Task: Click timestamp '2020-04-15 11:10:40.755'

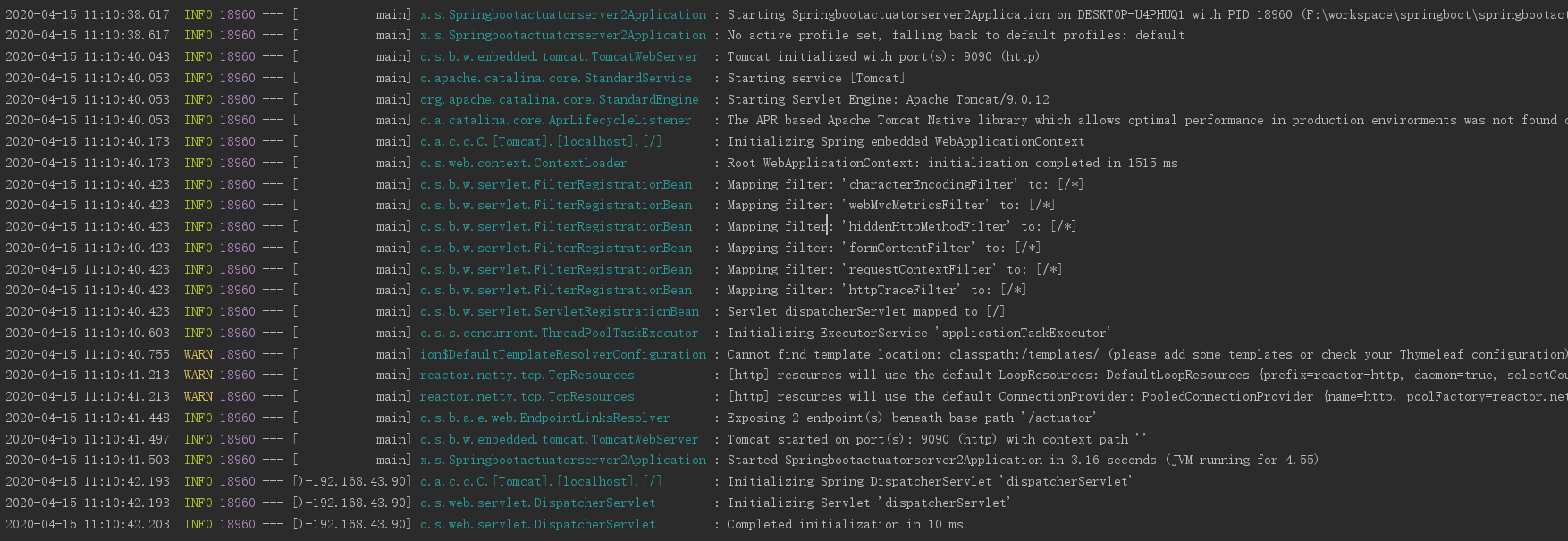Action: point(88,354)
